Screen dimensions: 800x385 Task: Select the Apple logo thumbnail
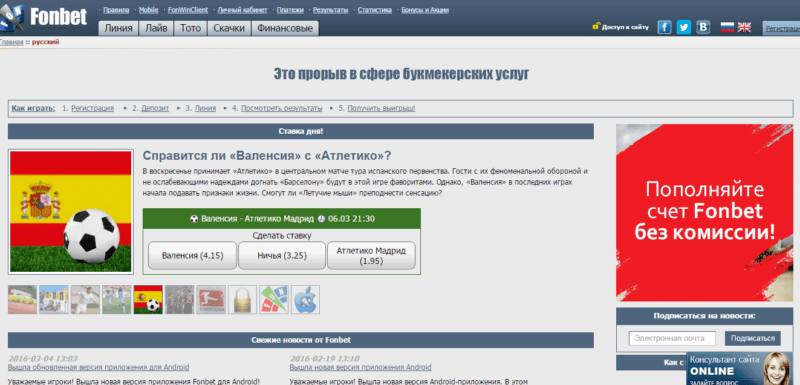305,299
